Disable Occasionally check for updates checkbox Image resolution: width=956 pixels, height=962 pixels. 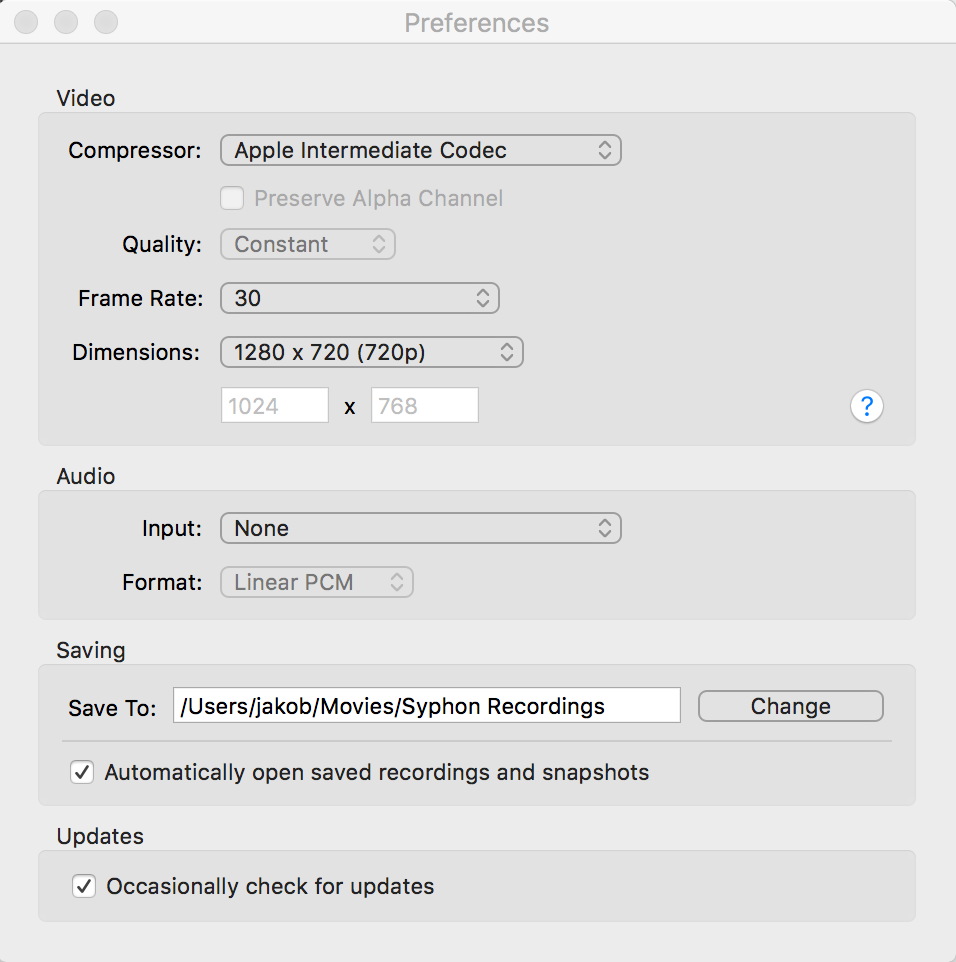tap(84, 886)
